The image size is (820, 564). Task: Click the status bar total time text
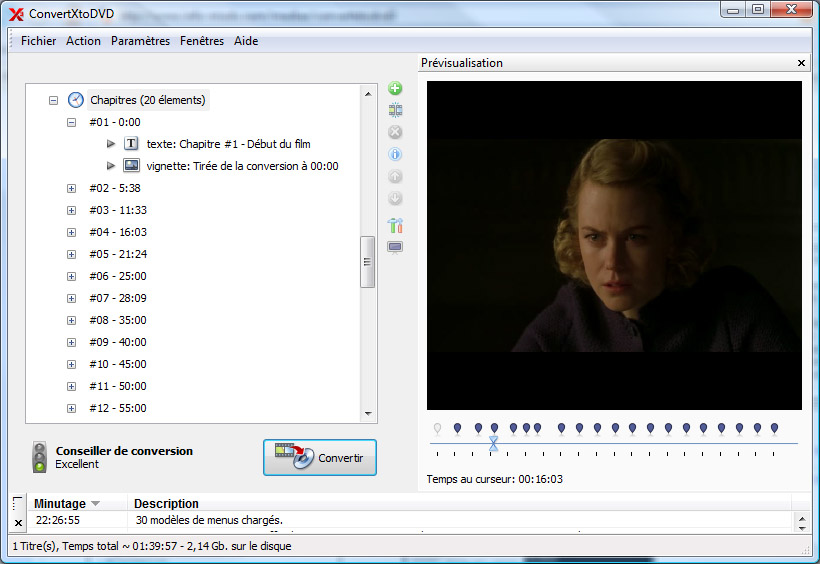pyautogui.click(x=152, y=546)
